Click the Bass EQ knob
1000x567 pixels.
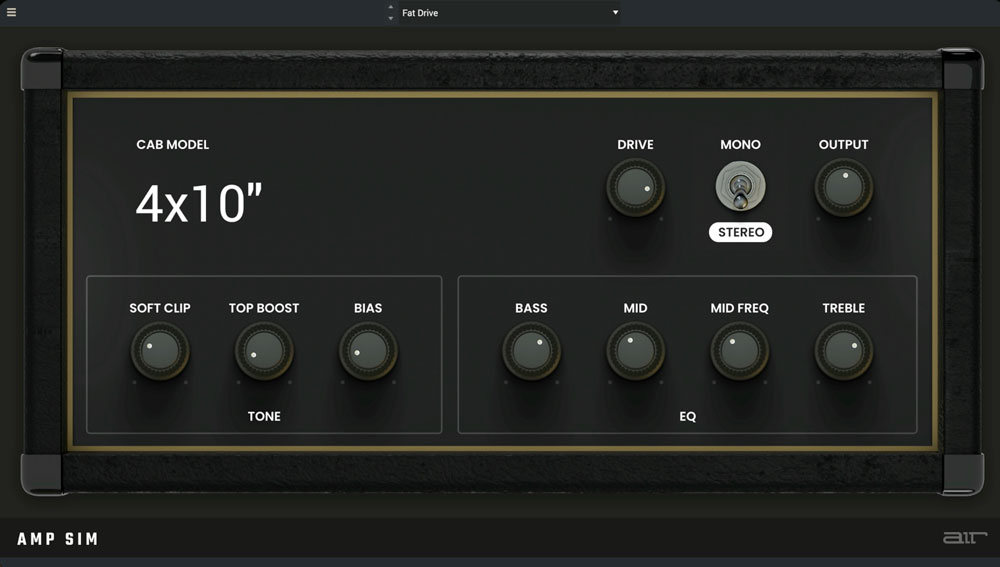coord(531,351)
